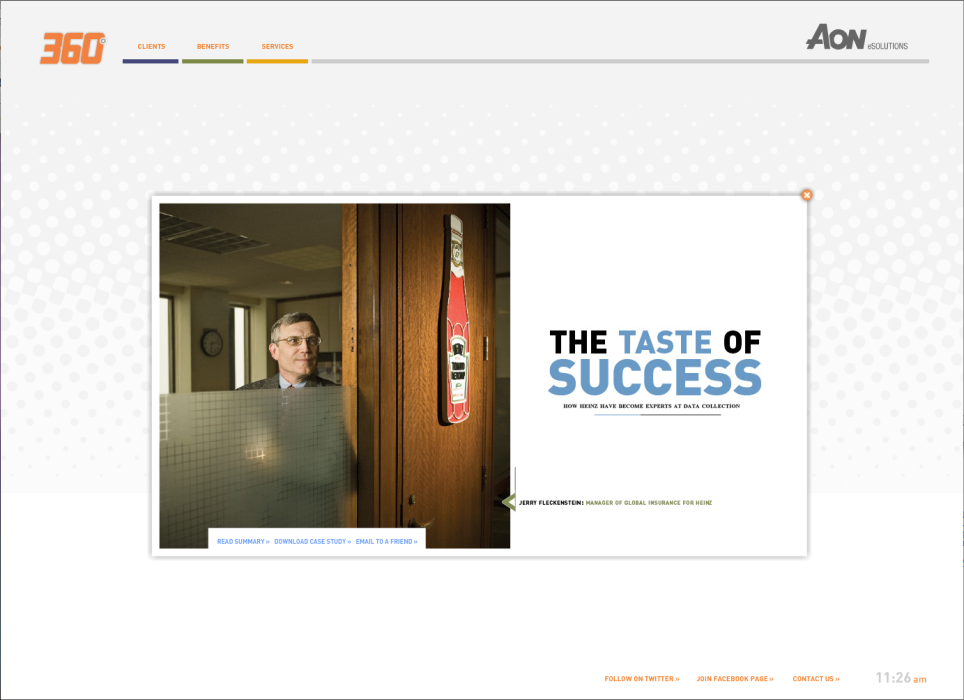Image resolution: width=964 pixels, height=700 pixels.
Task: Click the purple bar under Clients
Action: pos(150,61)
